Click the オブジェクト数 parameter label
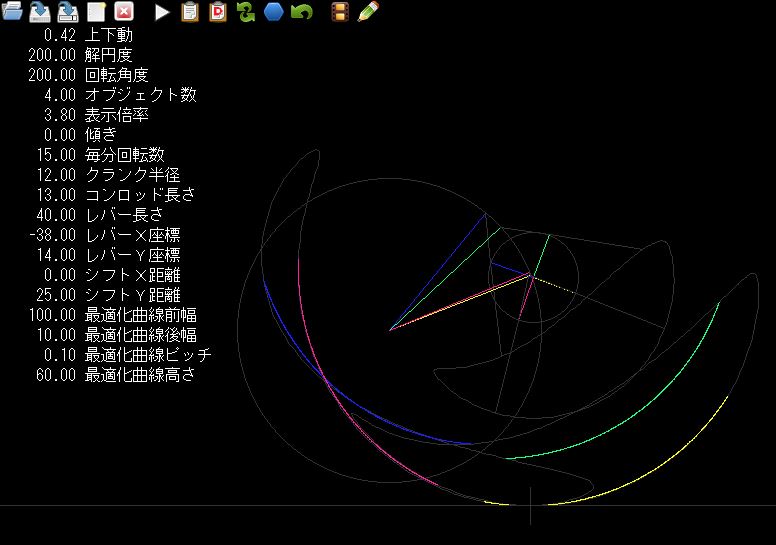 coord(141,95)
